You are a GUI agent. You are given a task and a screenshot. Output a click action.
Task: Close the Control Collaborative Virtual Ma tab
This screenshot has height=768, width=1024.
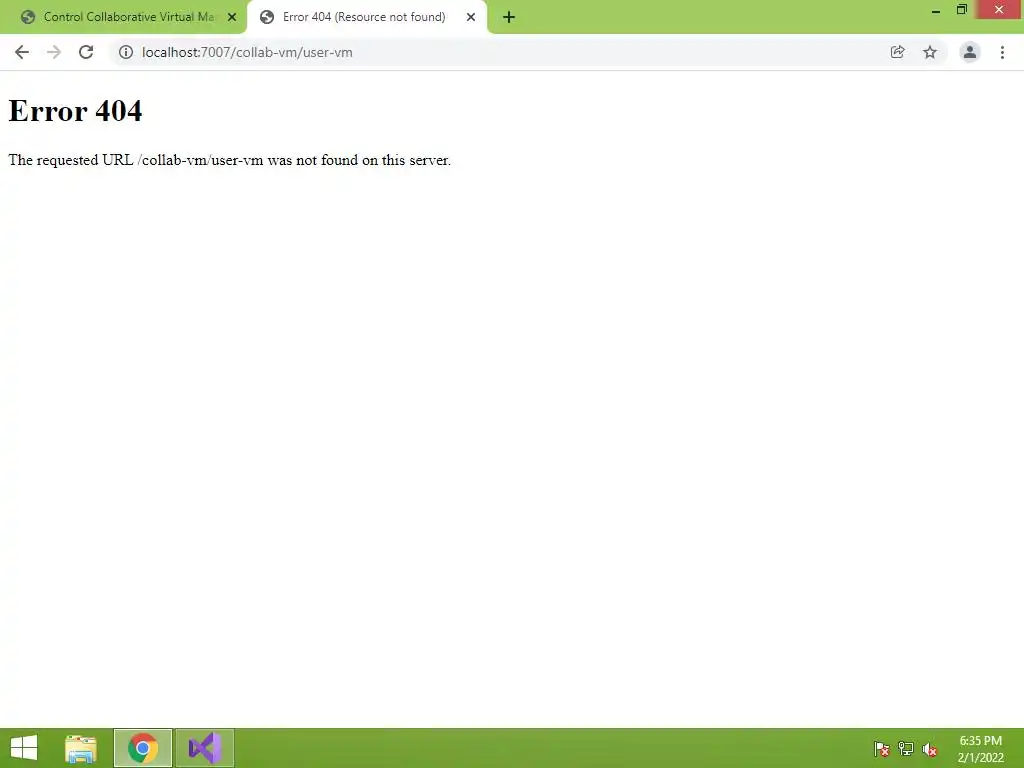point(232,17)
